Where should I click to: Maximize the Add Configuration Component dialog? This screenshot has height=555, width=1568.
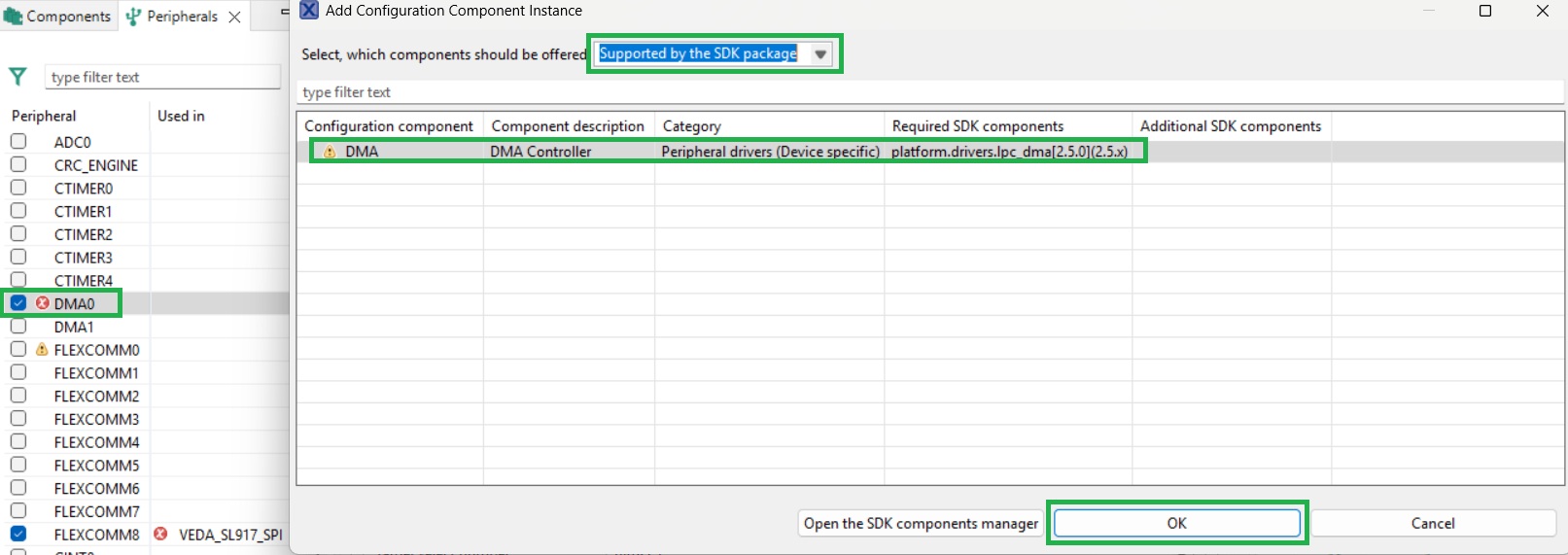click(1485, 11)
